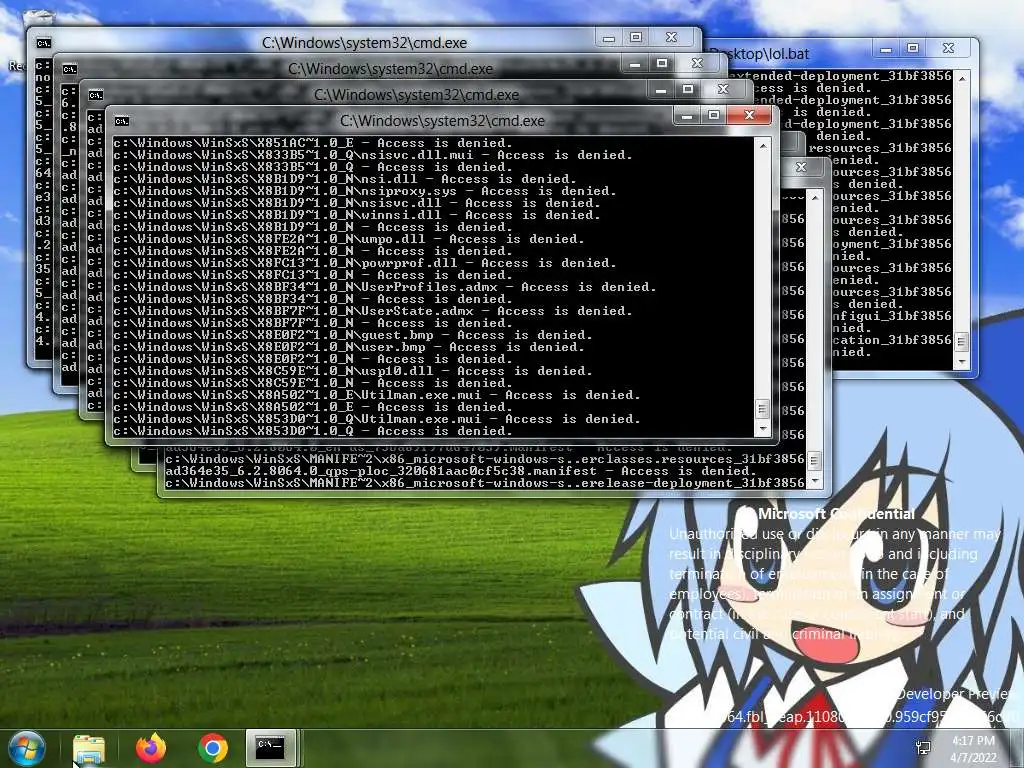Maximize the rearmost cmd.exe window
This screenshot has width=1024, height=768.
point(635,37)
